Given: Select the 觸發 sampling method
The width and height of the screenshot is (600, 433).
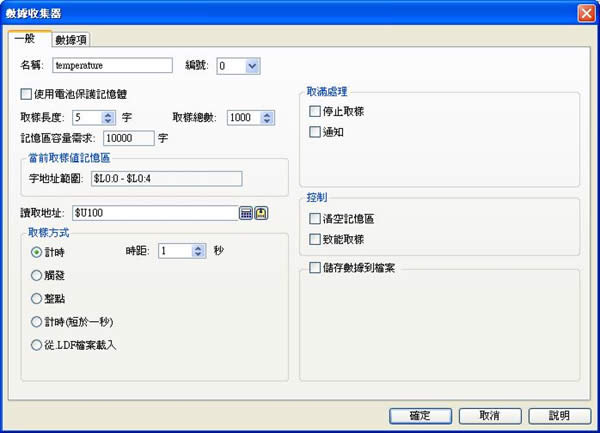Looking at the screenshot, I should coord(37,275).
